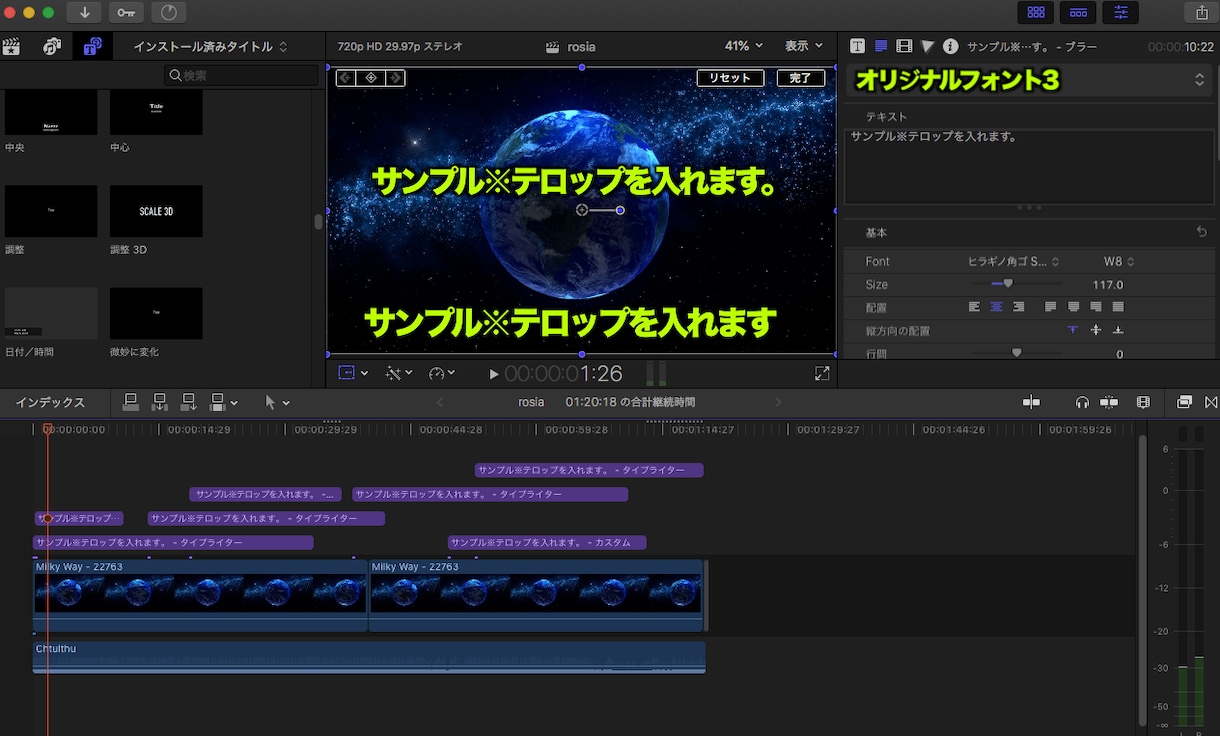Set text alignment to center
Screen dimensions: 1220x736
pyautogui.click(x=997, y=307)
